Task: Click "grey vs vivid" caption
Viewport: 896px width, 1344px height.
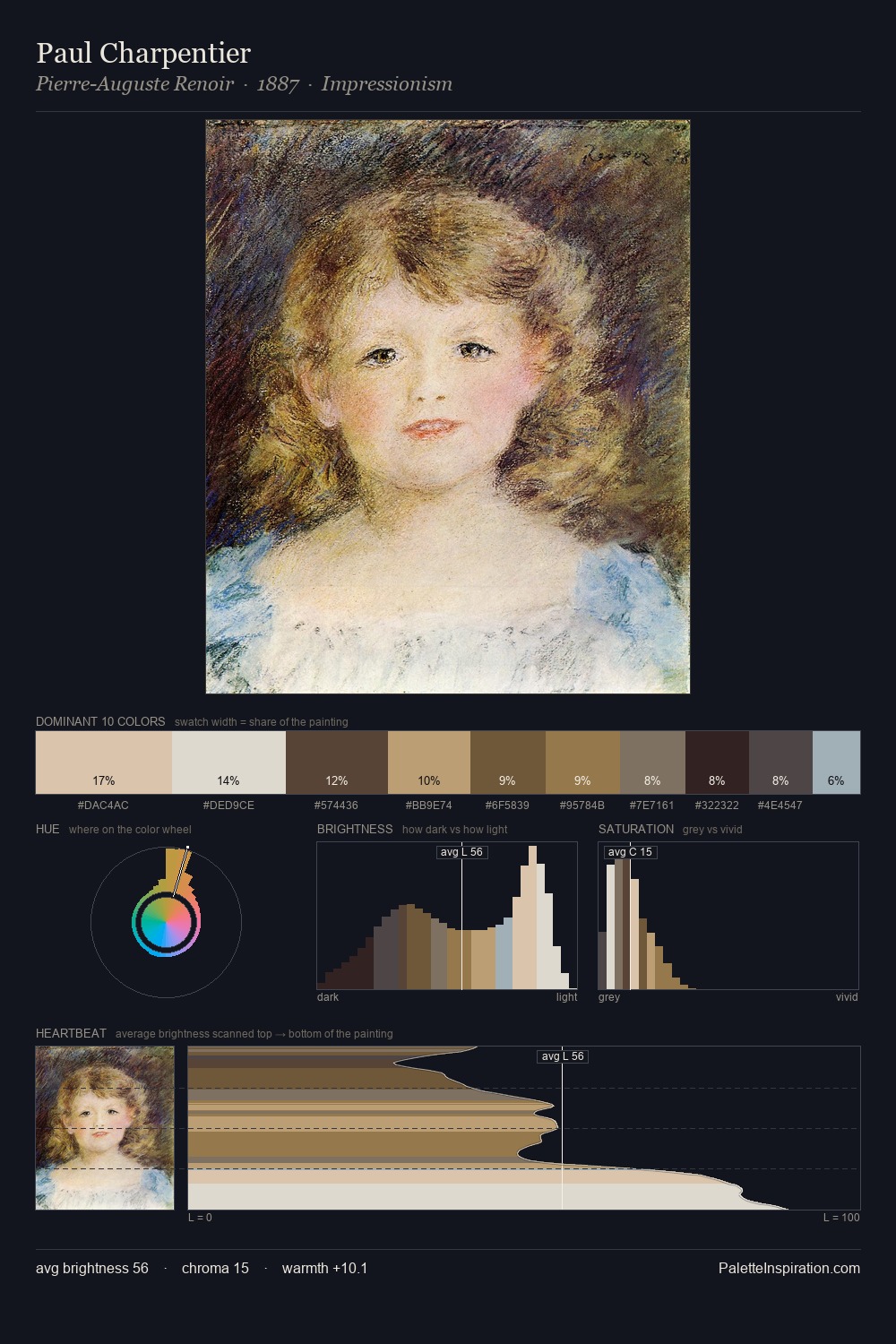Action: [712, 830]
